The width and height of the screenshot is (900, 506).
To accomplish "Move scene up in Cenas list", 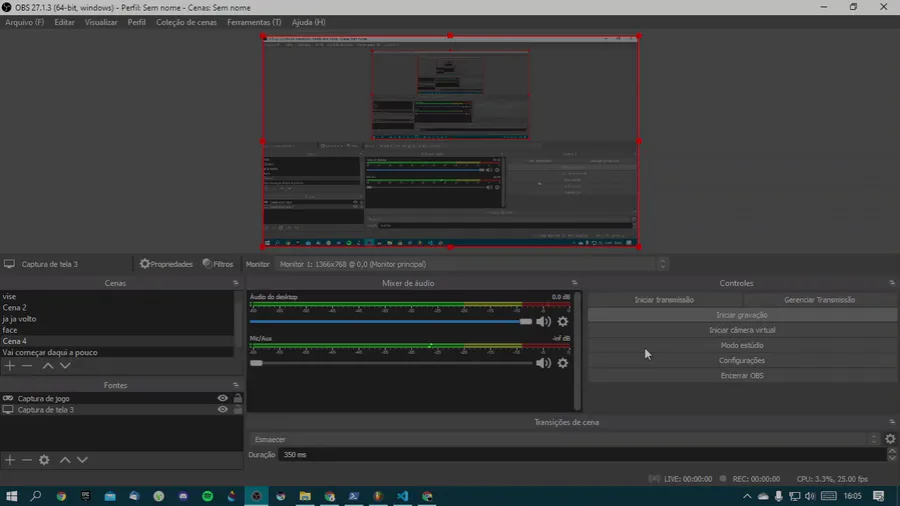I will coord(48,365).
